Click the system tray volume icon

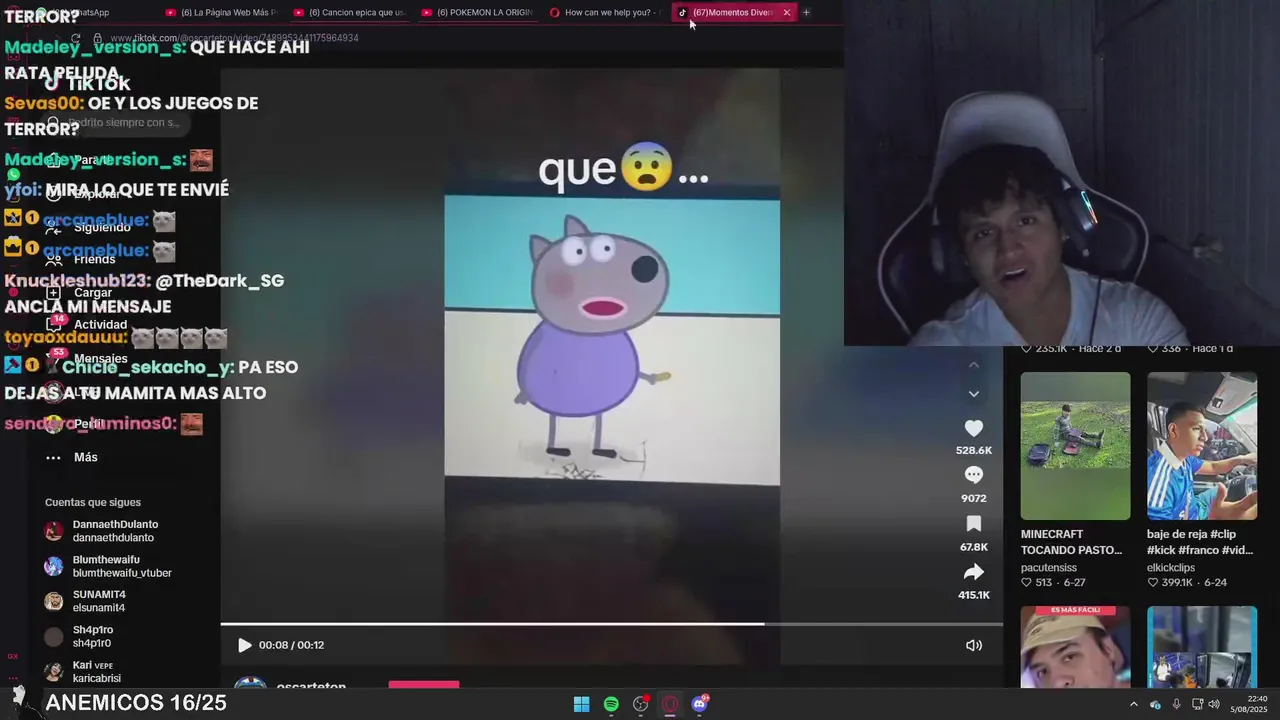[1213, 704]
